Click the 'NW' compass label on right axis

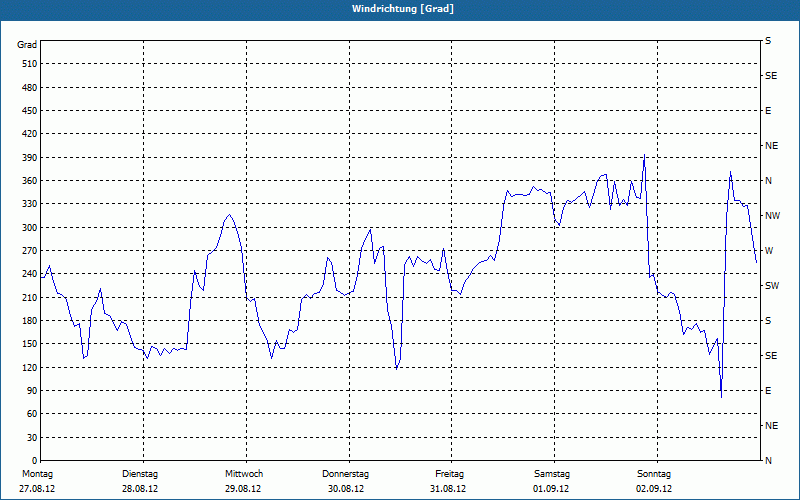(773, 216)
